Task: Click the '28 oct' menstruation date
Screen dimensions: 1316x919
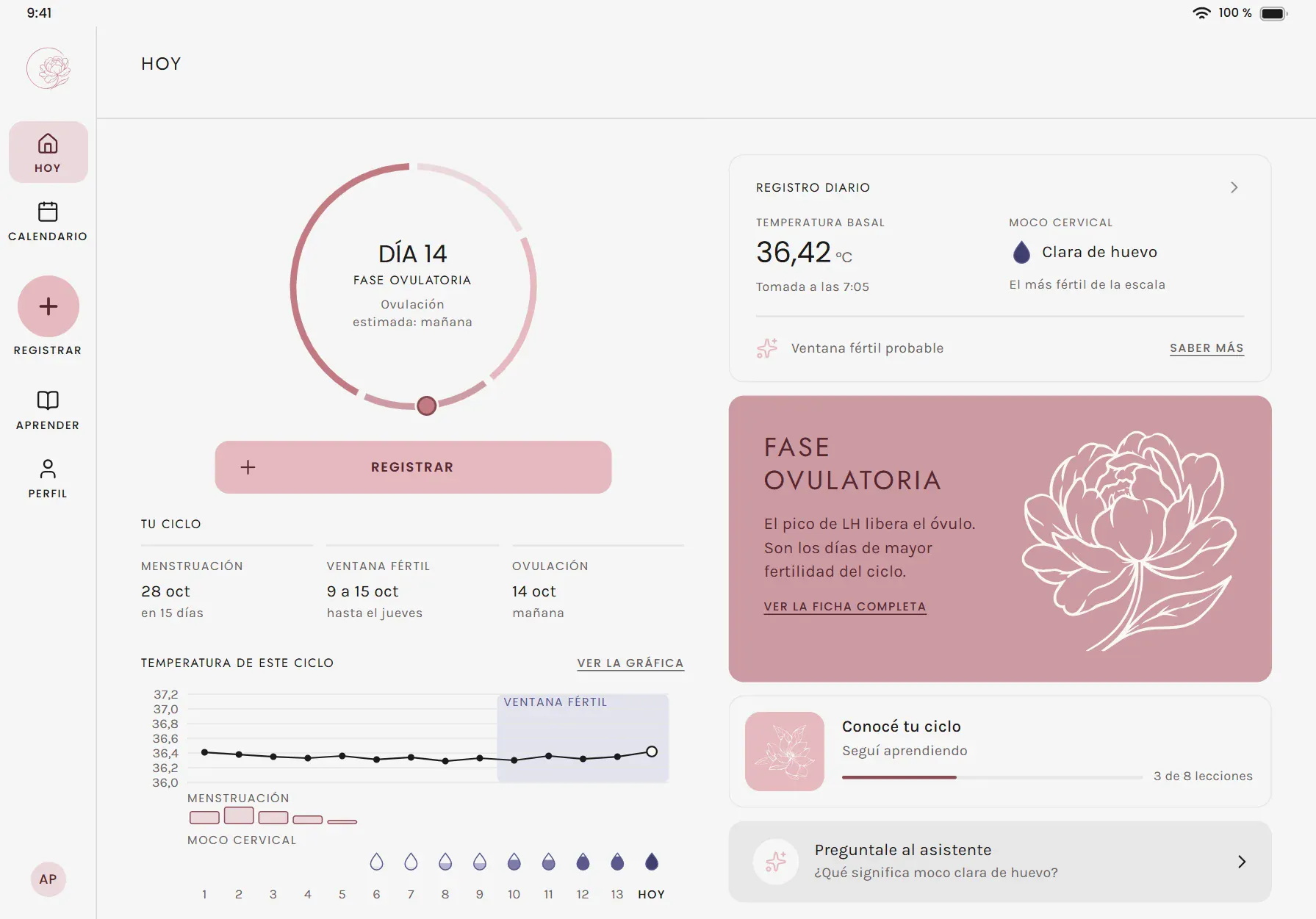Action: click(x=165, y=591)
